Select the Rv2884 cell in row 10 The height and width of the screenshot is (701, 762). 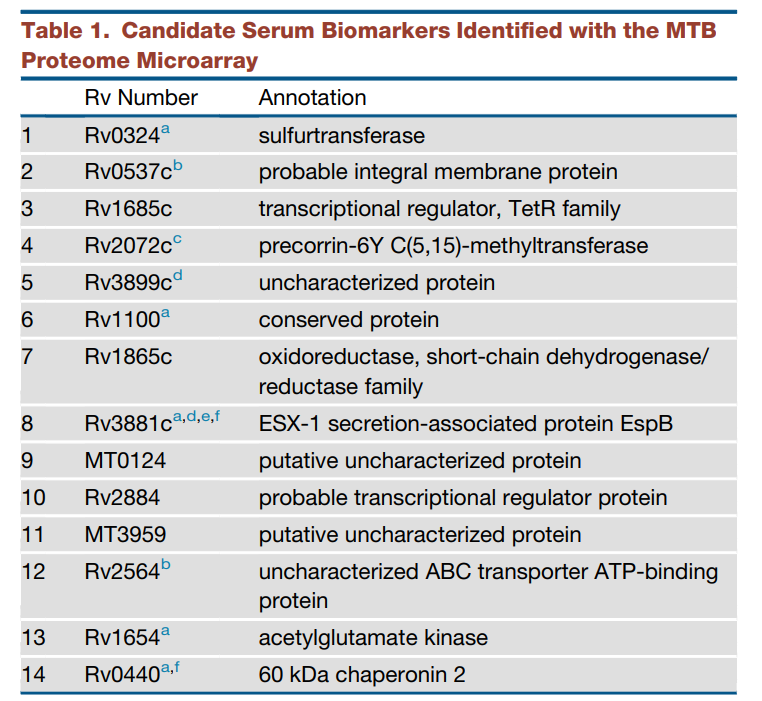pyautogui.click(x=122, y=497)
